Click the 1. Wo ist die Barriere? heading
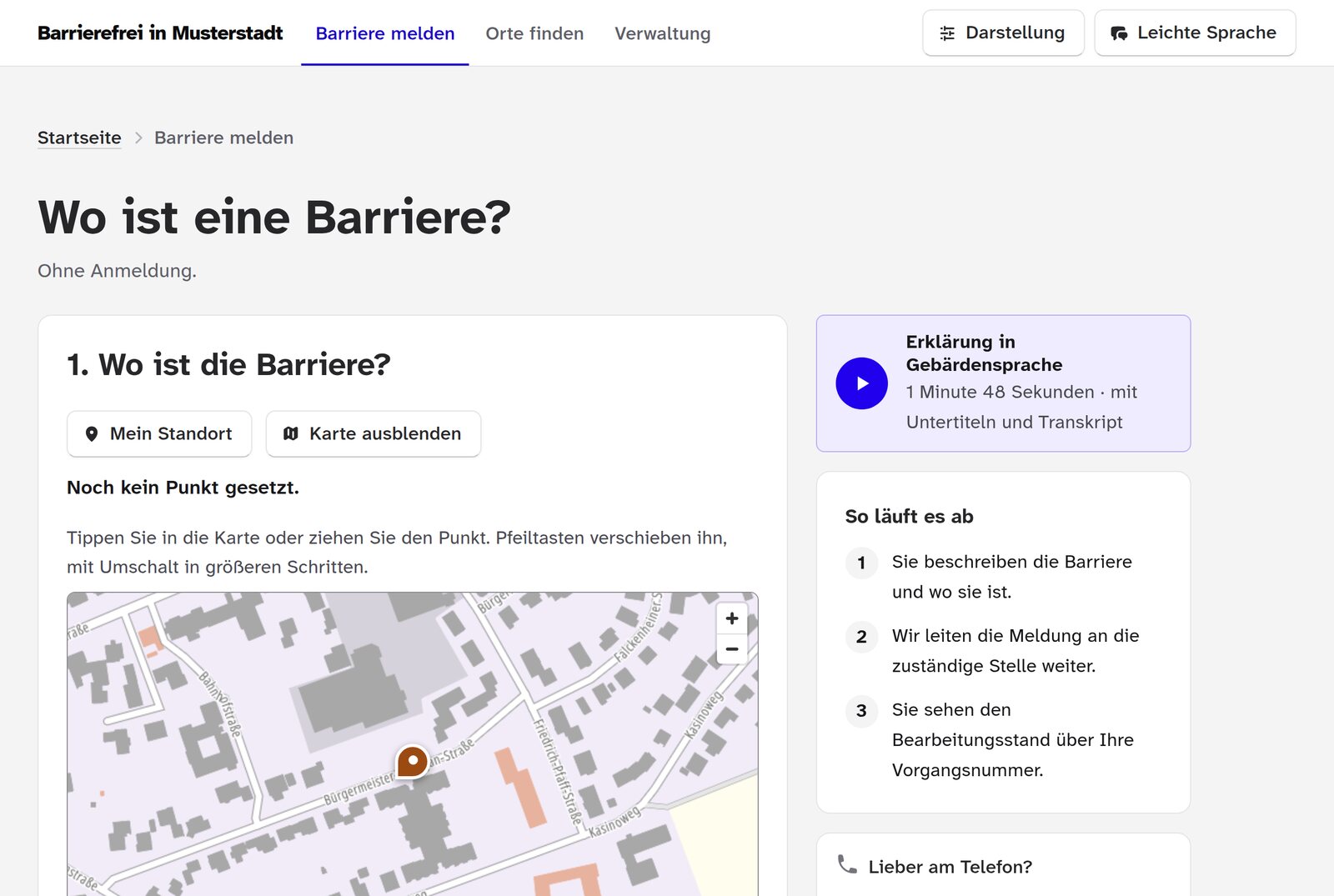This screenshot has height=896, width=1334. click(228, 364)
